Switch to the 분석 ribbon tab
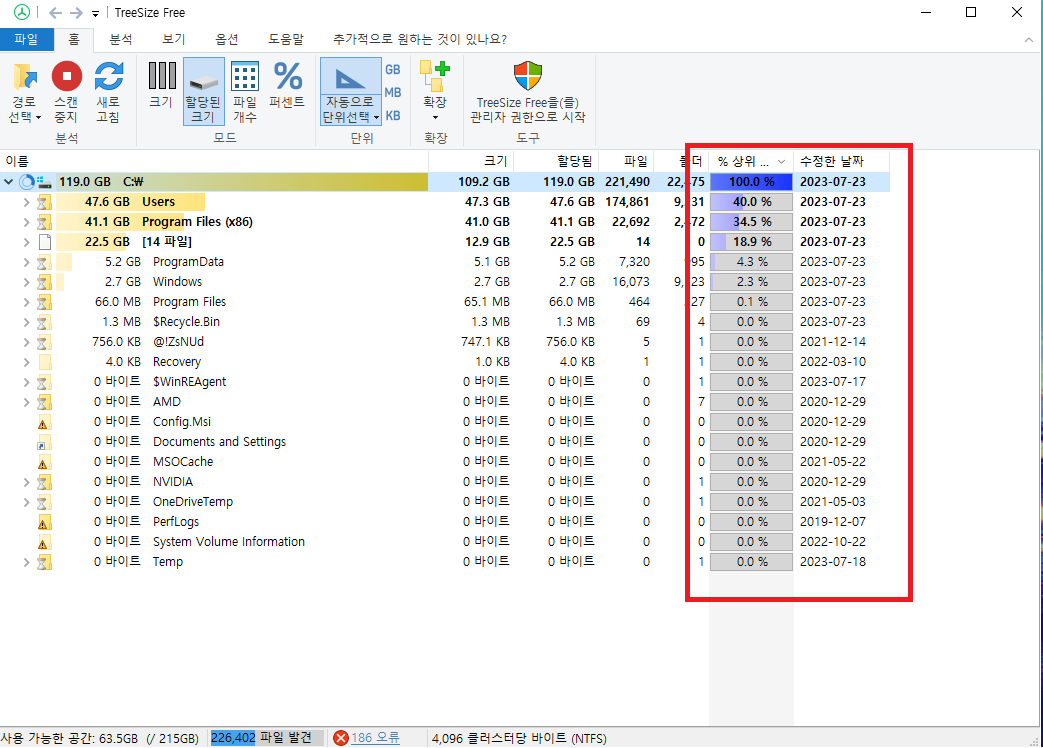 (x=120, y=39)
